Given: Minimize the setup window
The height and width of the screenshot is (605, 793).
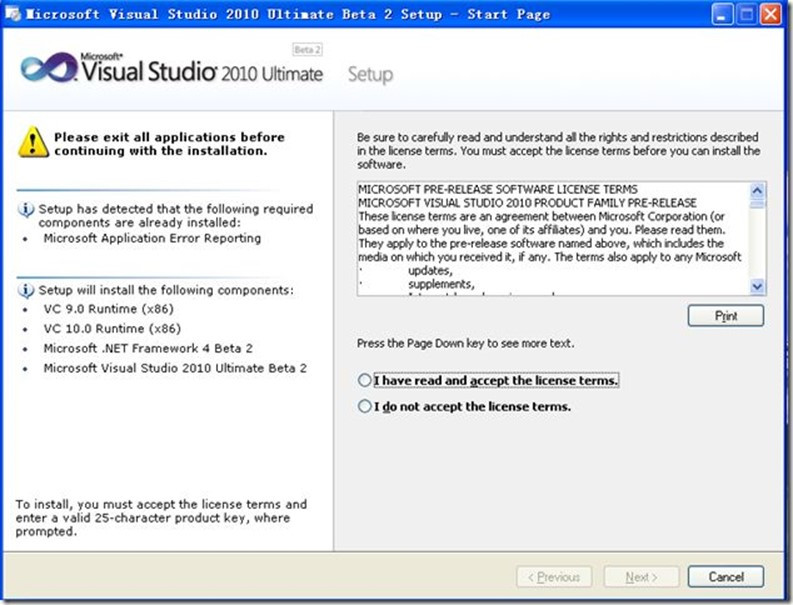Looking at the screenshot, I should [722, 14].
